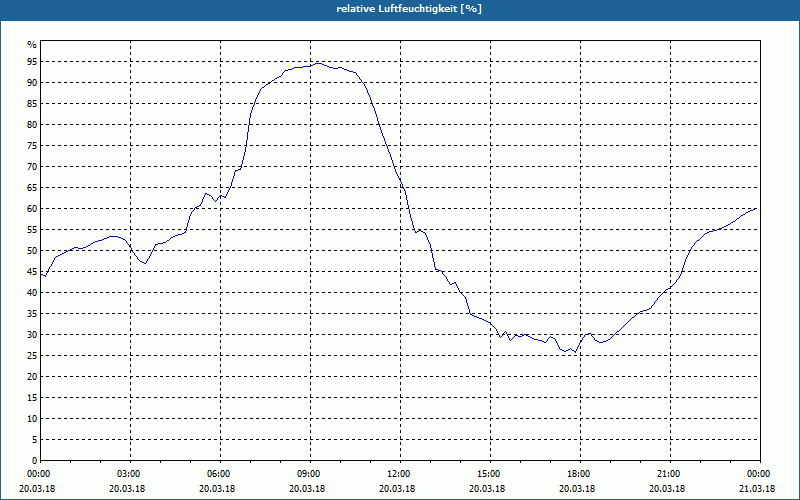
Task: Select the 06:00 time label
Action: coord(218,474)
